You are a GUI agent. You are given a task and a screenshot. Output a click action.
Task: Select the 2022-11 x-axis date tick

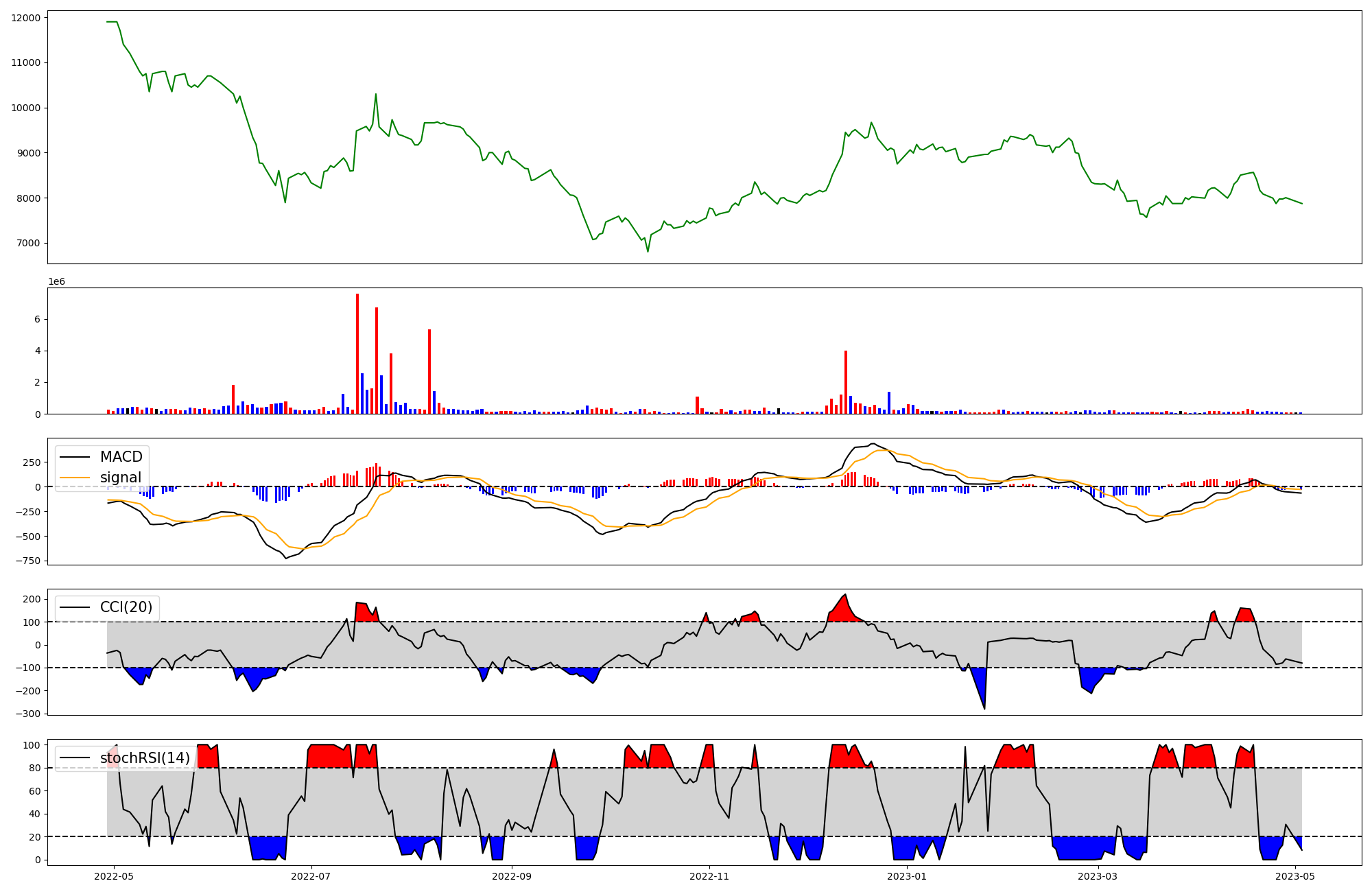(x=709, y=876)
